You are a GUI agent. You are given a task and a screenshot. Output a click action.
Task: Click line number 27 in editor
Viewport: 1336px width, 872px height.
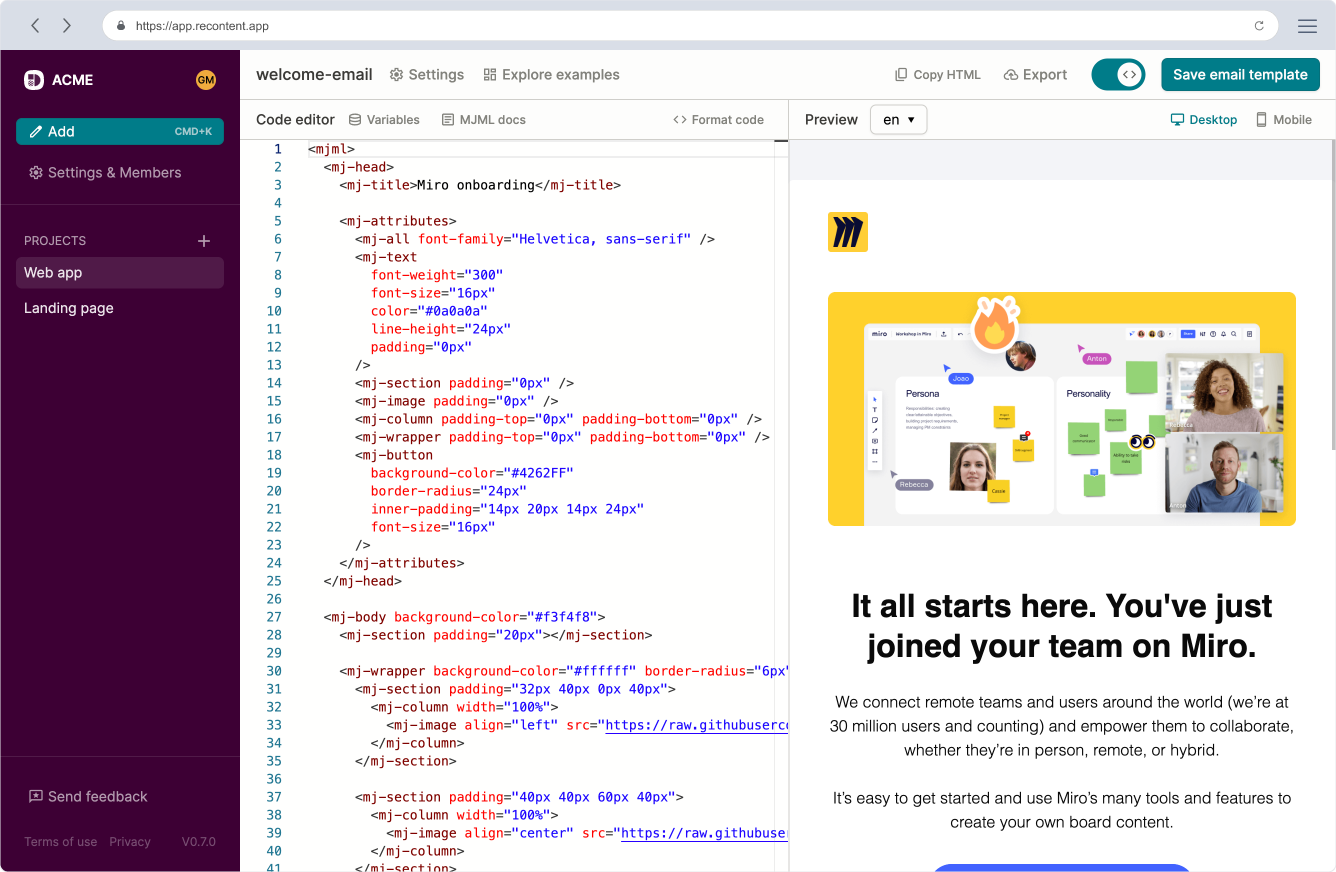275,617
